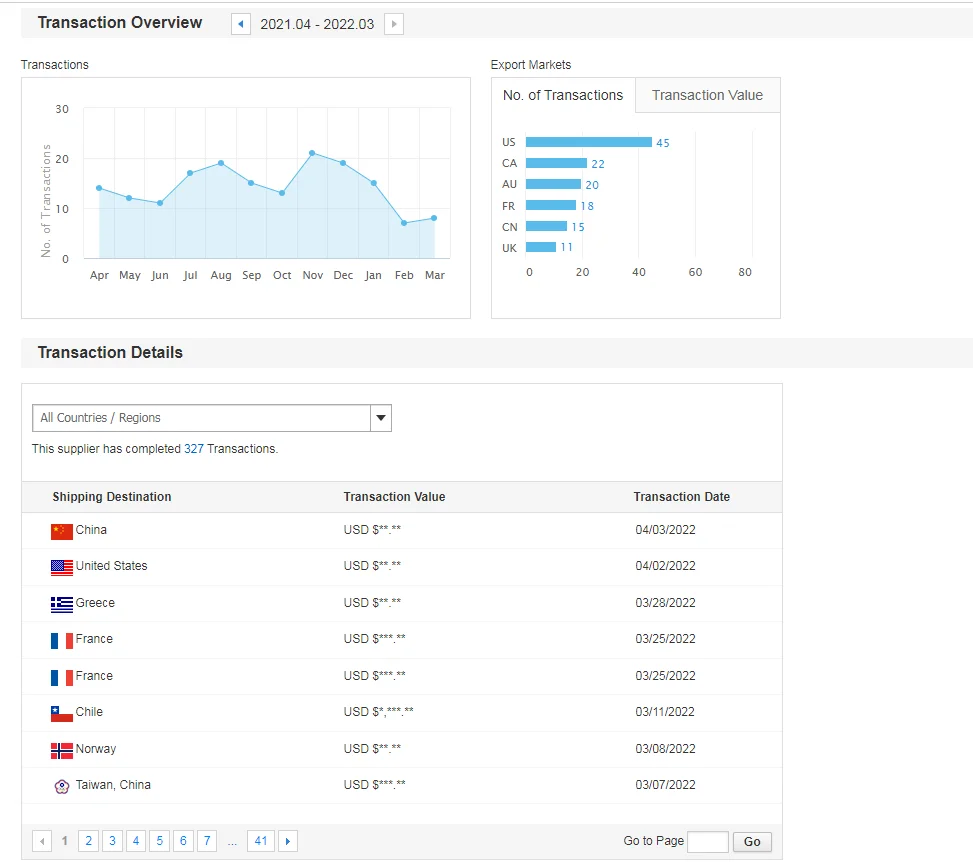Switch to the Transaction Value tab

[x=707, y=95]
